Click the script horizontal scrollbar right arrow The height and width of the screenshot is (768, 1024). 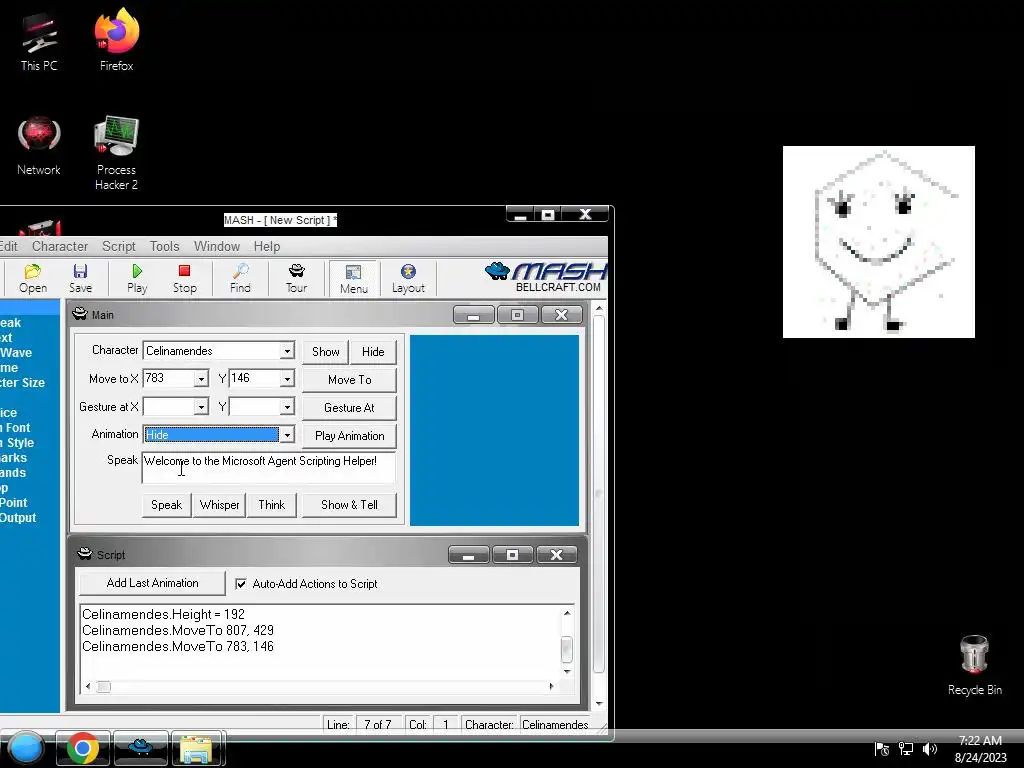tap(551, 686)
